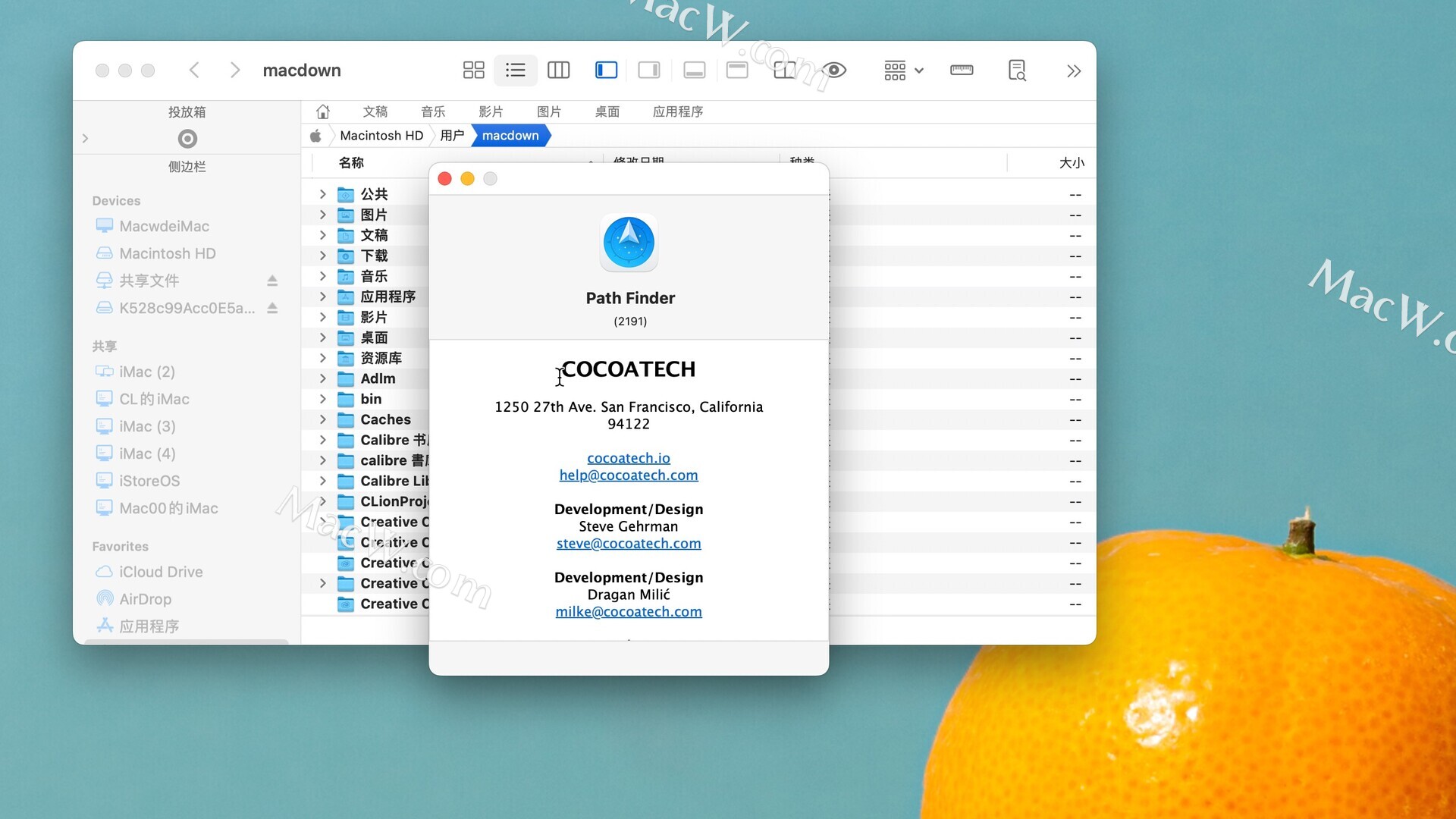Click the Apple icon in path bar
The image size is (1456, 819).
(315, 136)
